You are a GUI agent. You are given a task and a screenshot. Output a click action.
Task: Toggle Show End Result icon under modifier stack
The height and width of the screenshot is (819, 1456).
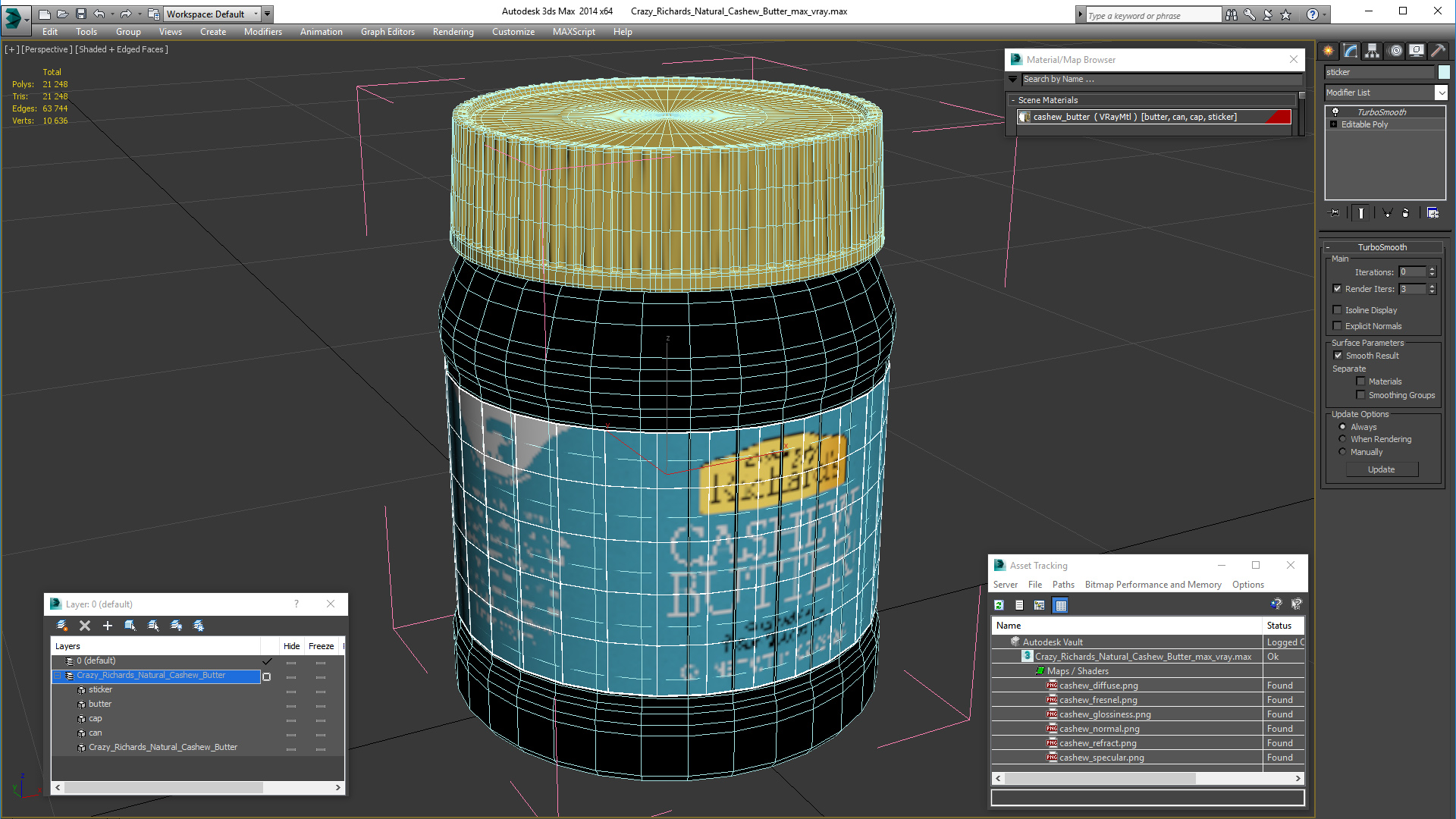pos(1361,213)
